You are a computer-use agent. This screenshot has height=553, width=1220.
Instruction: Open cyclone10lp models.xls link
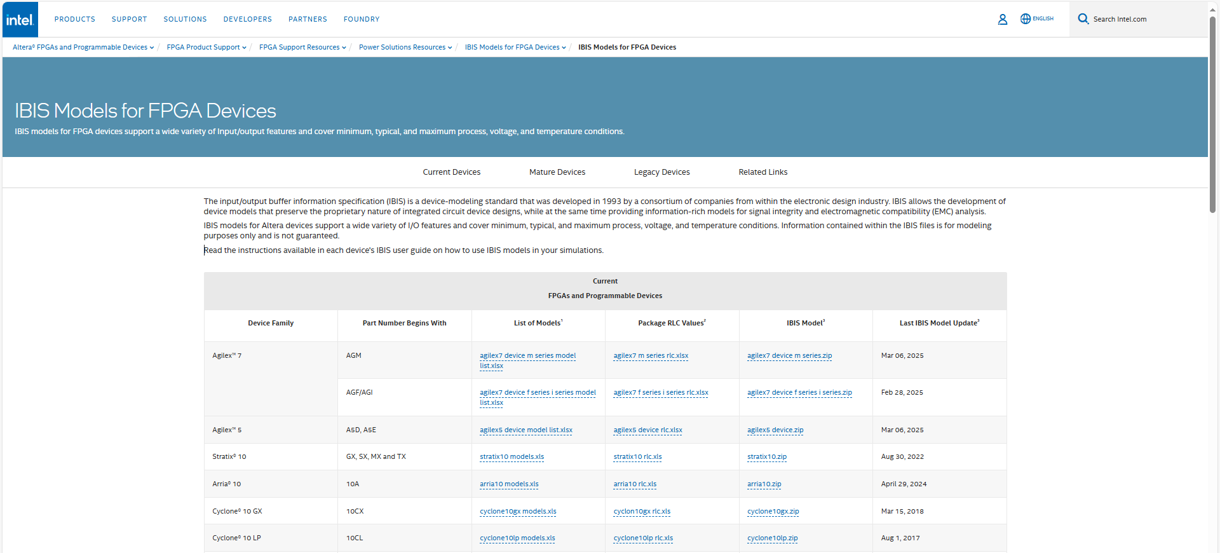click(x=517, y=538)
